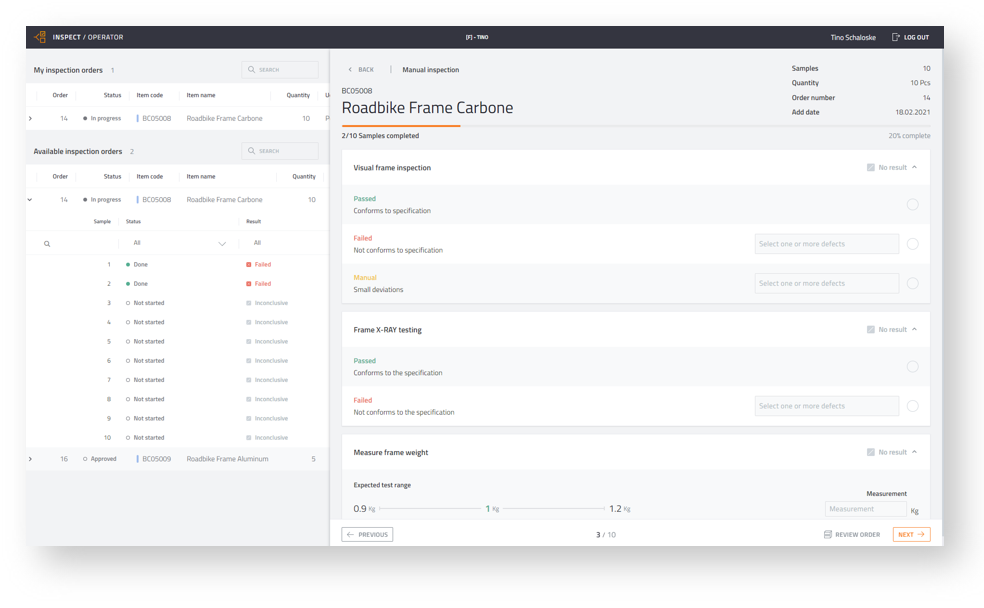Click Inconclusive icon for sample 10
Screen dimensions: 984x608
(249, 438)
